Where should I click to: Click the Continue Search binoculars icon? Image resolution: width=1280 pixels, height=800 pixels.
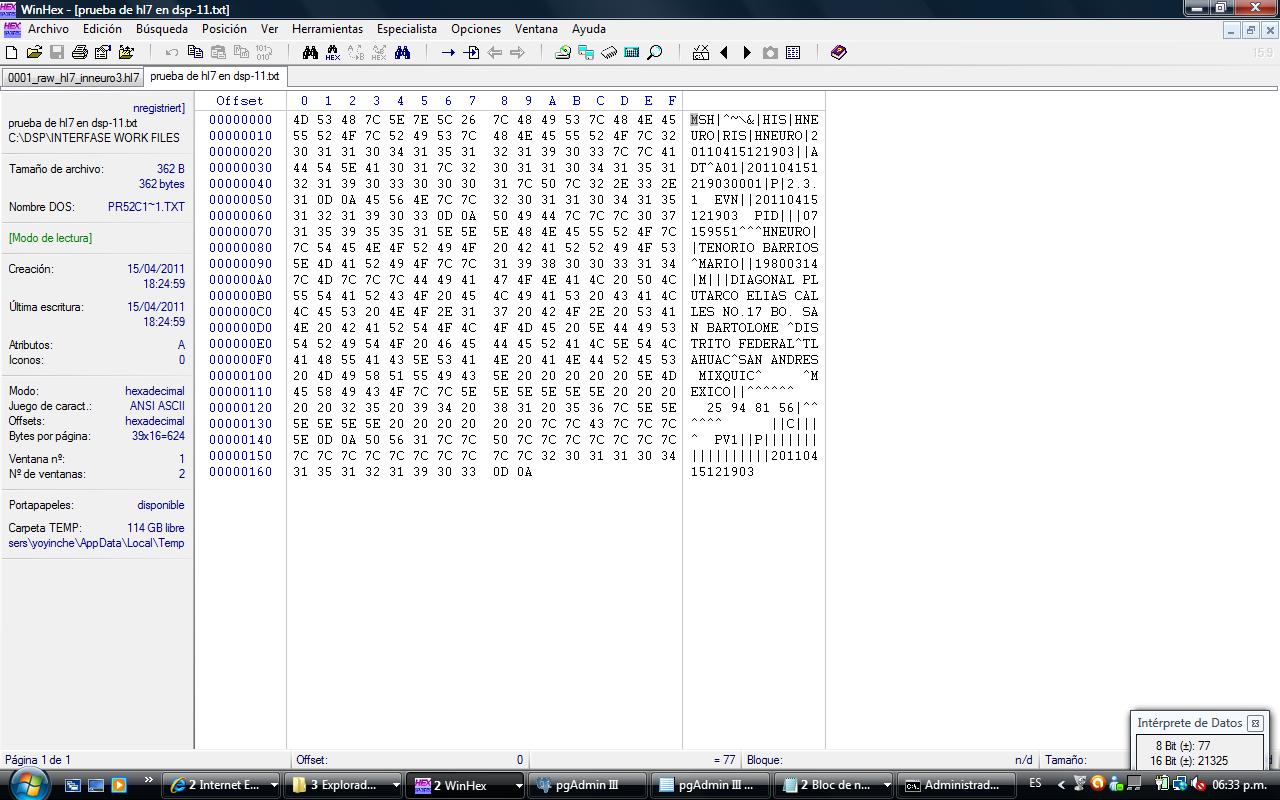pos(402,52)
